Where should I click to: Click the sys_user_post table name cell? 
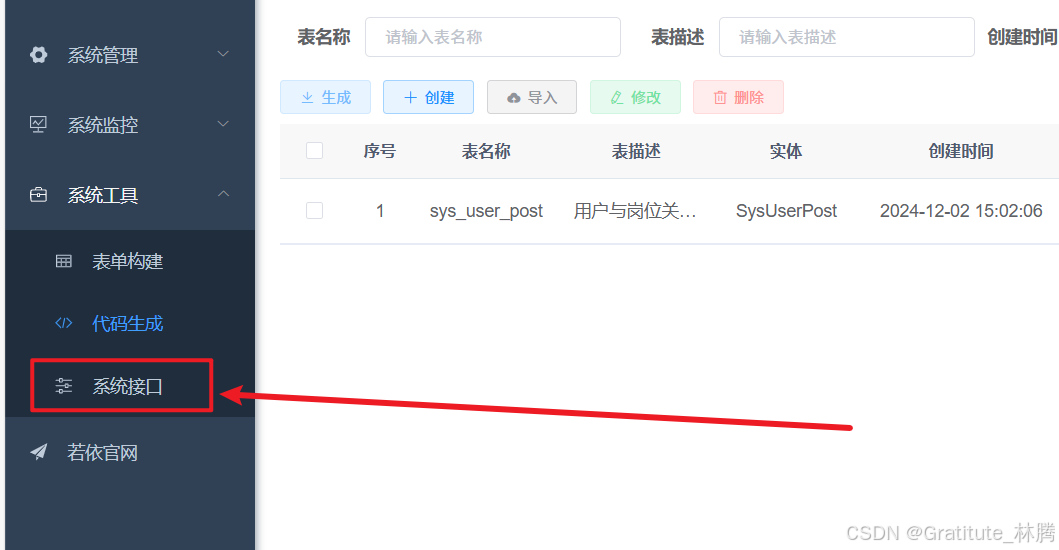pos(486,211)
